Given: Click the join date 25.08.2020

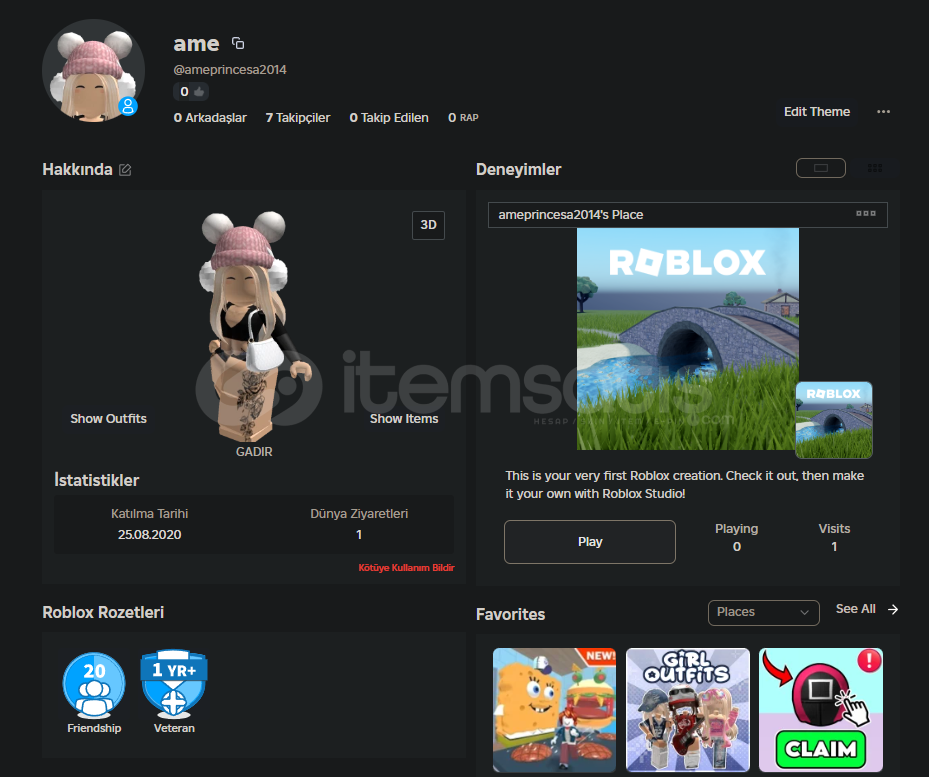Looking at the screenshot, I should [x=149, y=535].
